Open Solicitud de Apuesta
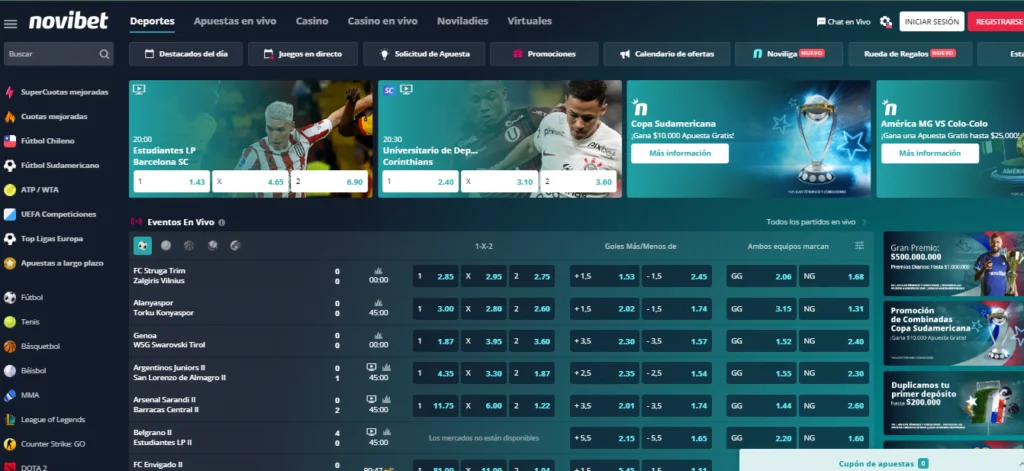The height and width of the screenshot is (471, 1024). click(424, 54)
